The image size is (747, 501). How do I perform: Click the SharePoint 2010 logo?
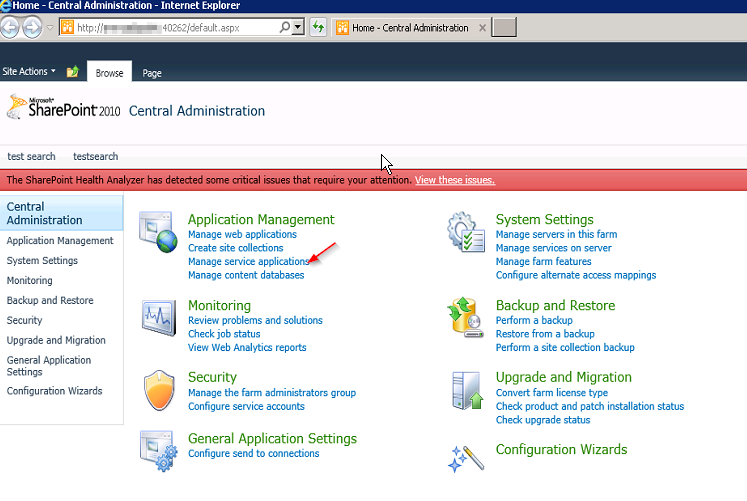[x=63, y=107]
